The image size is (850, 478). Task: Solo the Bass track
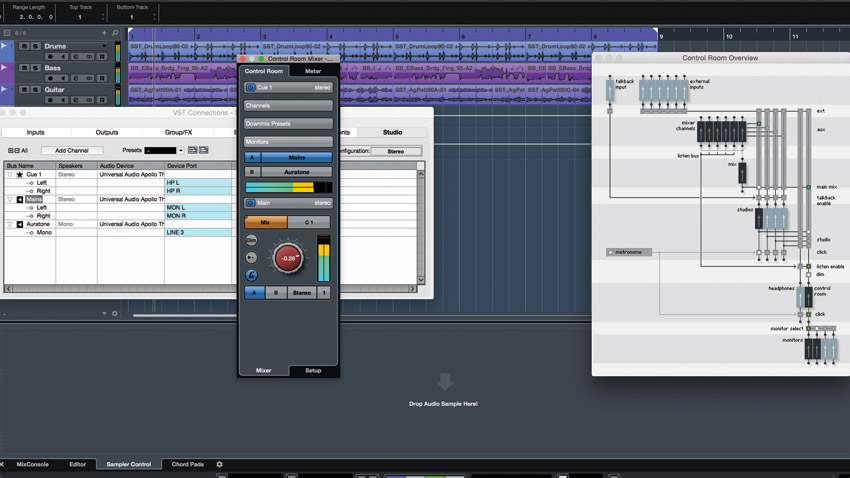[35, 68]
